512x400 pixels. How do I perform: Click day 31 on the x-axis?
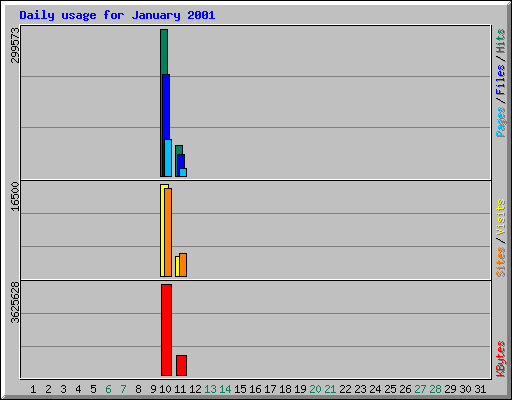click(480, 389)
